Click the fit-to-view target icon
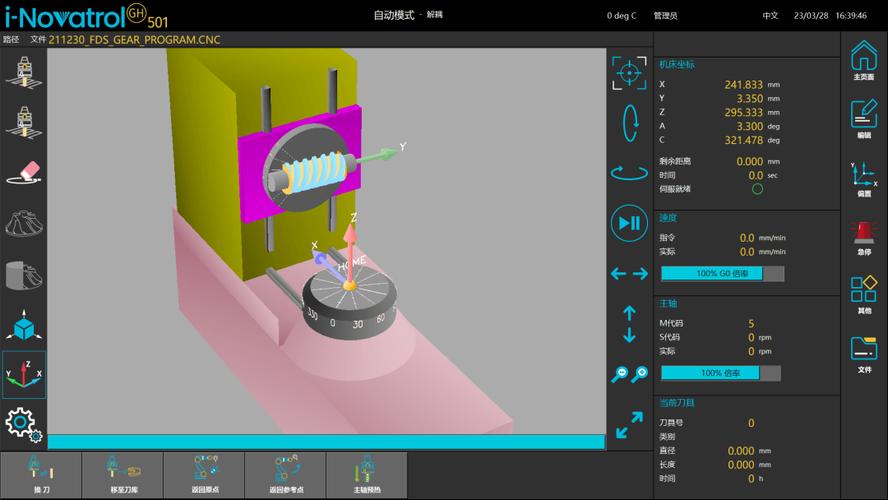Viewport: 888px width, 500px height. pyautogui.click(x=629, y=72)
